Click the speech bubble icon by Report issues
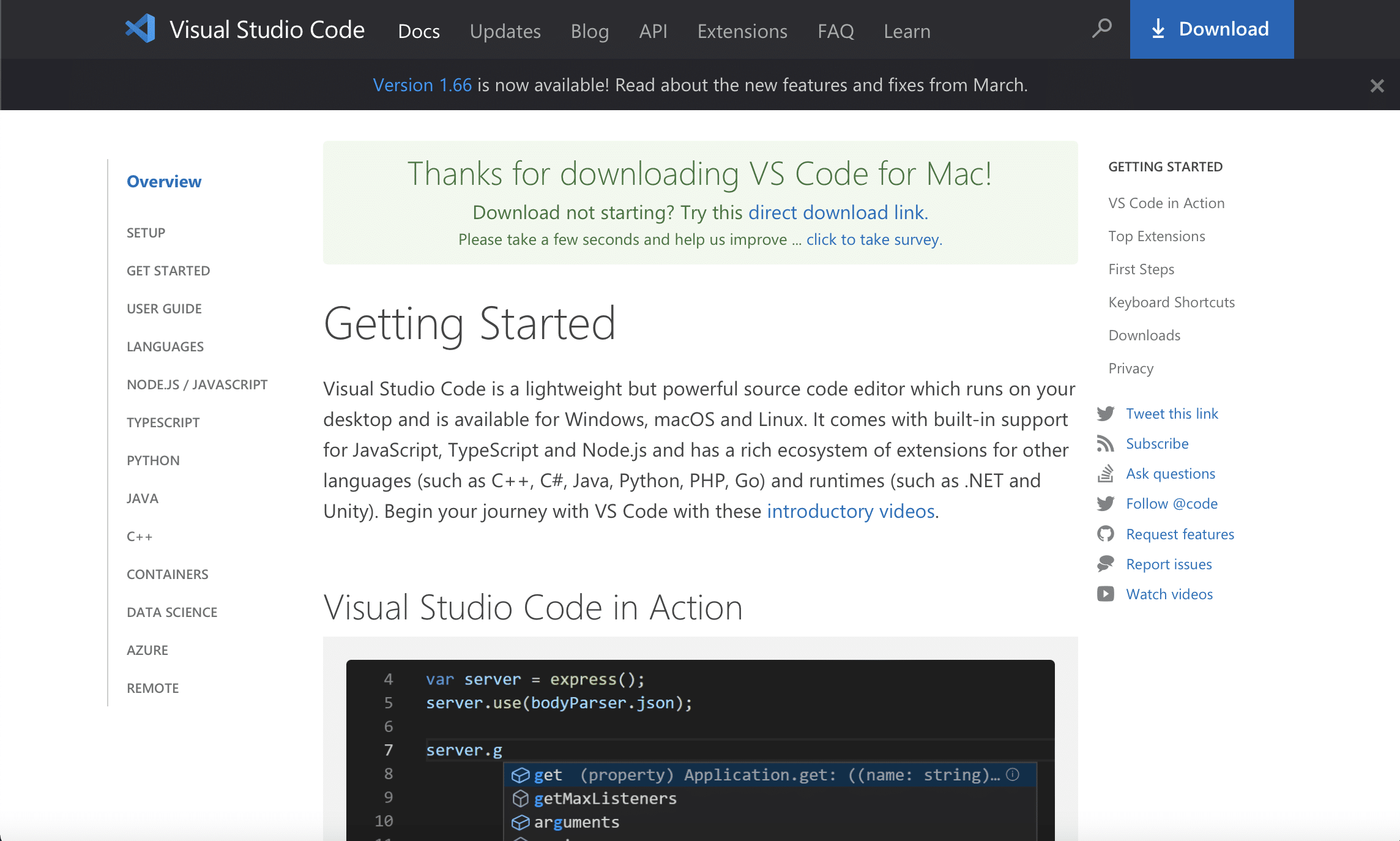The height and width of the screenshot is (841, 1400). pos(1106,564)
